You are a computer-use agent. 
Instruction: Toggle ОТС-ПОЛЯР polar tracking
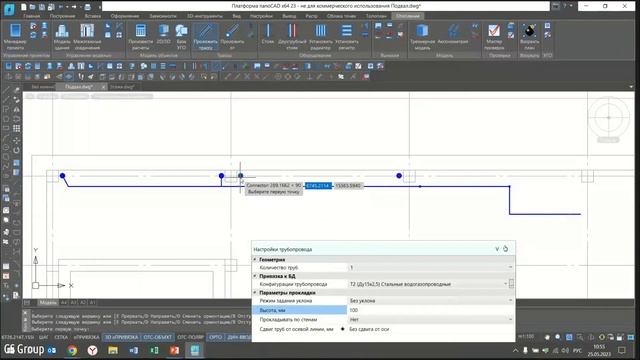191,337
